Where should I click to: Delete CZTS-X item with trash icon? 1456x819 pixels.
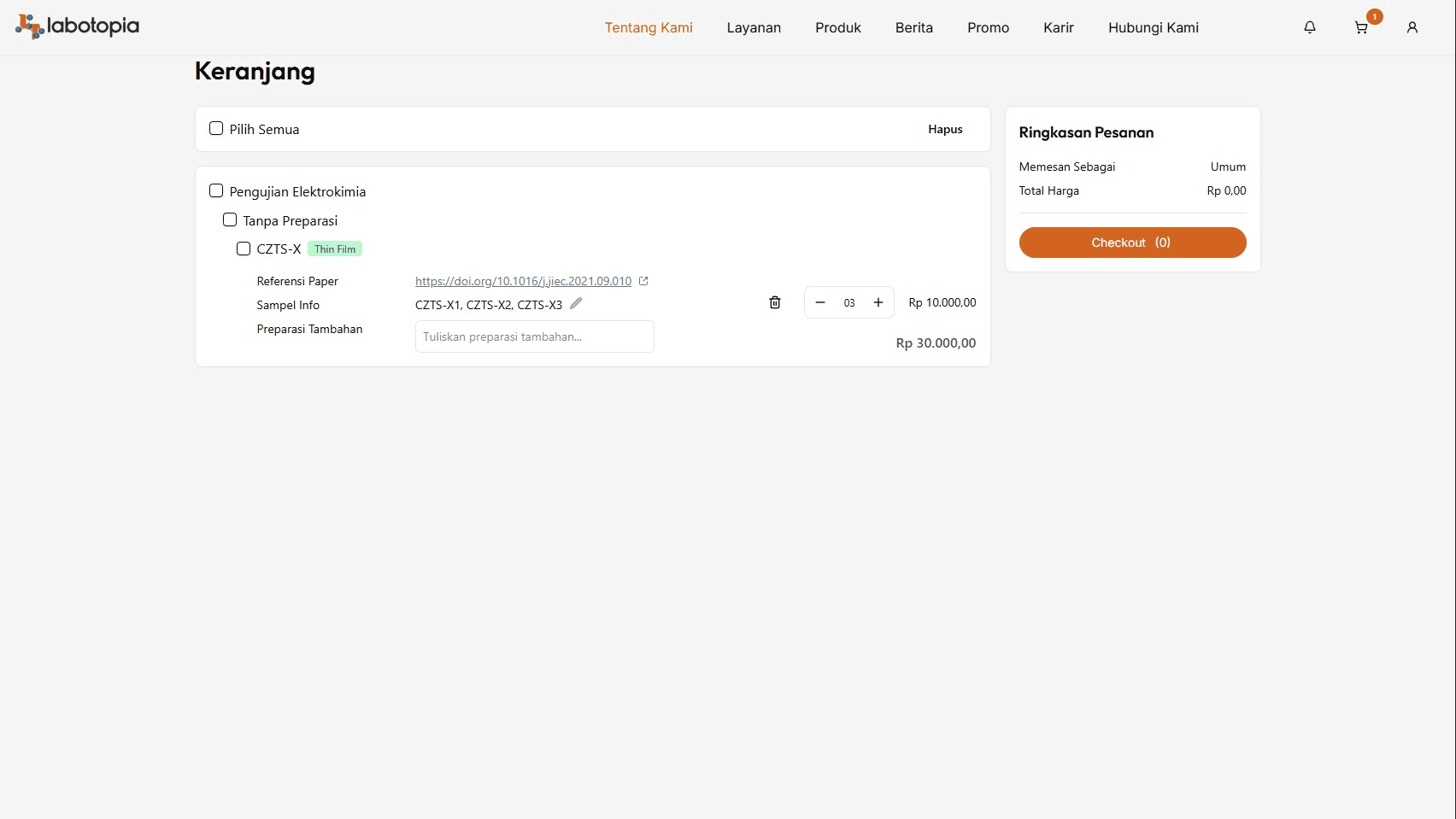point(774,302)
